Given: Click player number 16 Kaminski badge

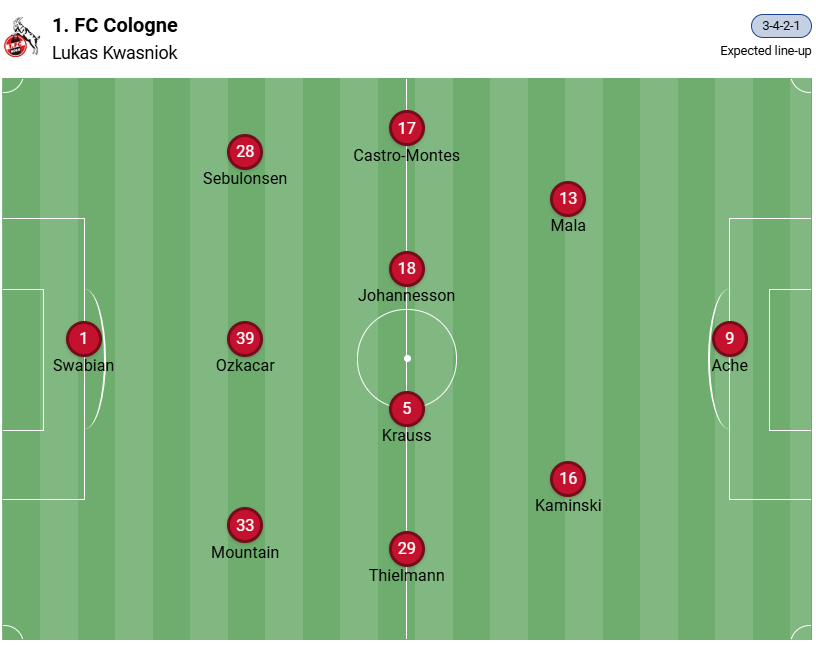Looking at the screenshot, I should (x=568, y=478).
